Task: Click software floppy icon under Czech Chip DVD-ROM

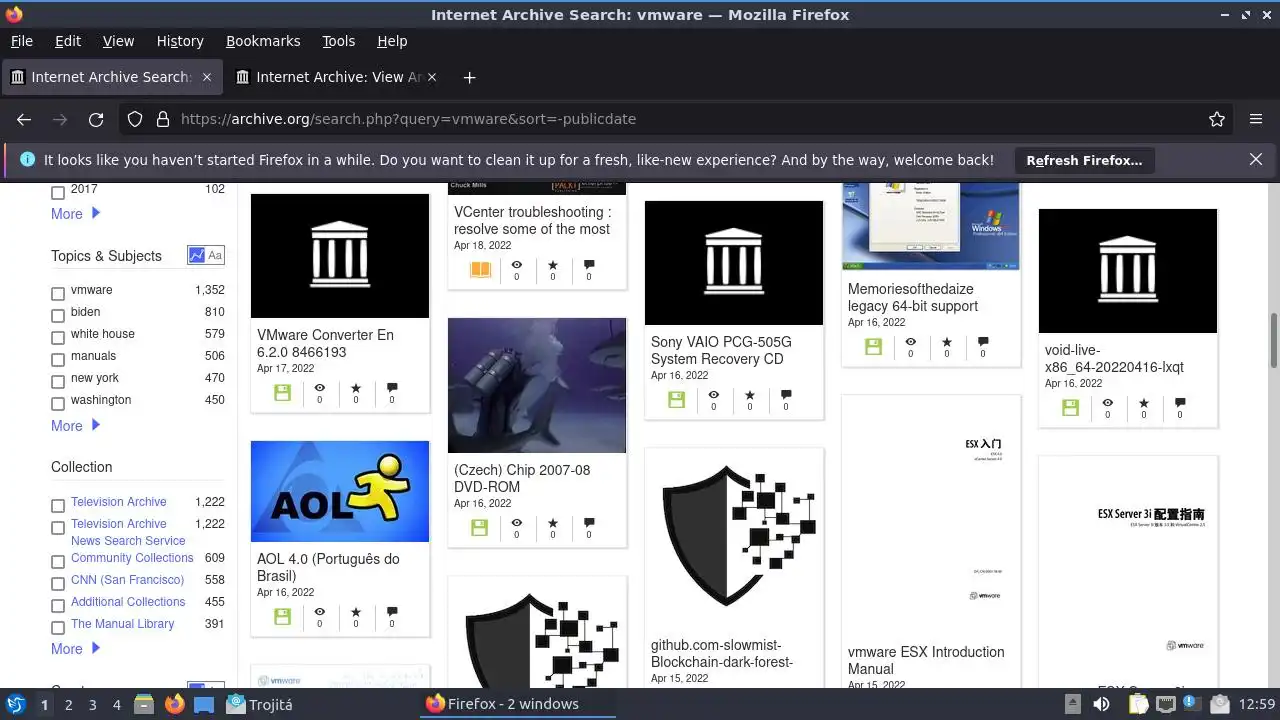Action: click(479, 528)
